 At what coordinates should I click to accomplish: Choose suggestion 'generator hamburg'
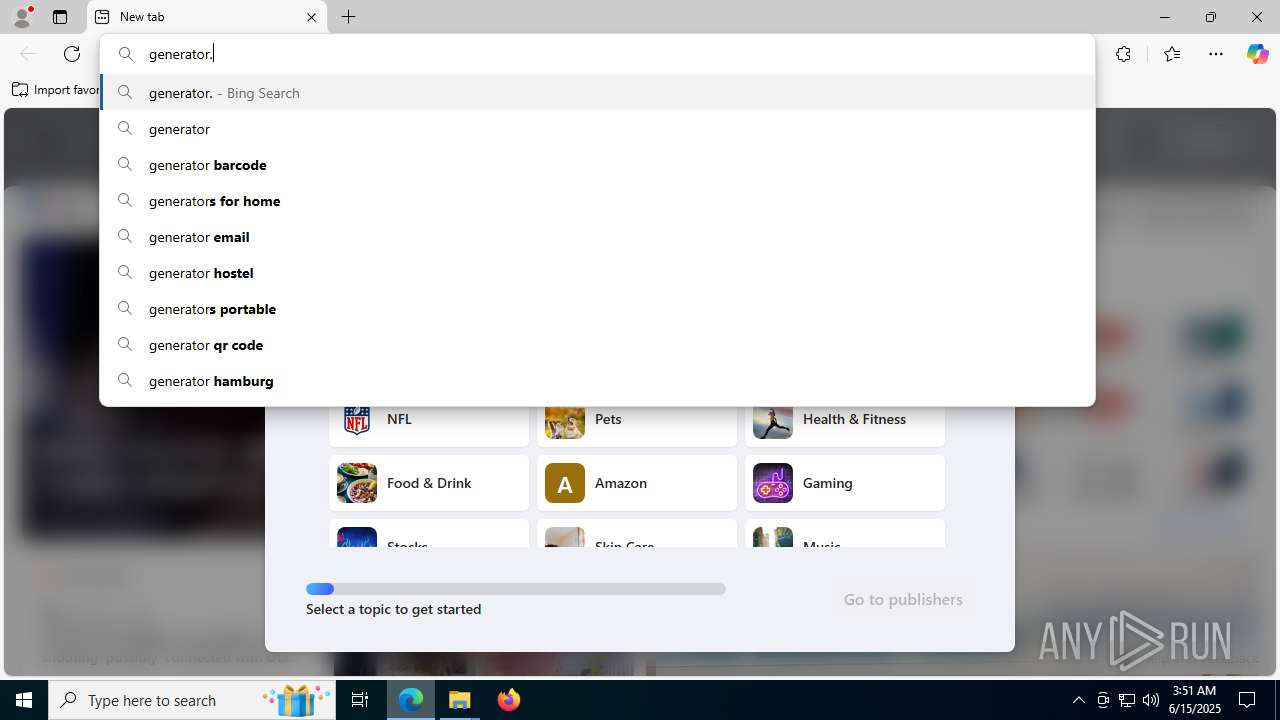coord(597,381)
